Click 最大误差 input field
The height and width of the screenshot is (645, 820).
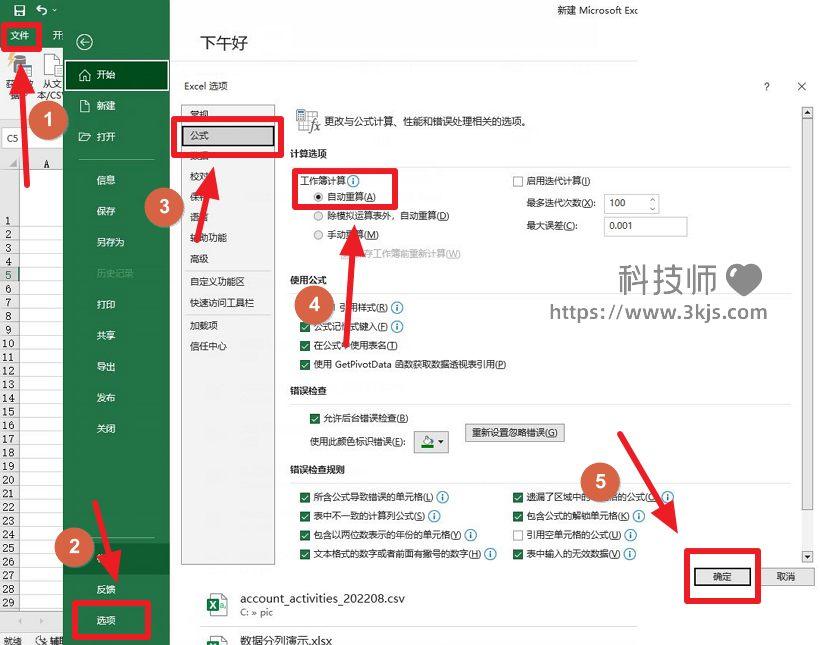[645, 226]
